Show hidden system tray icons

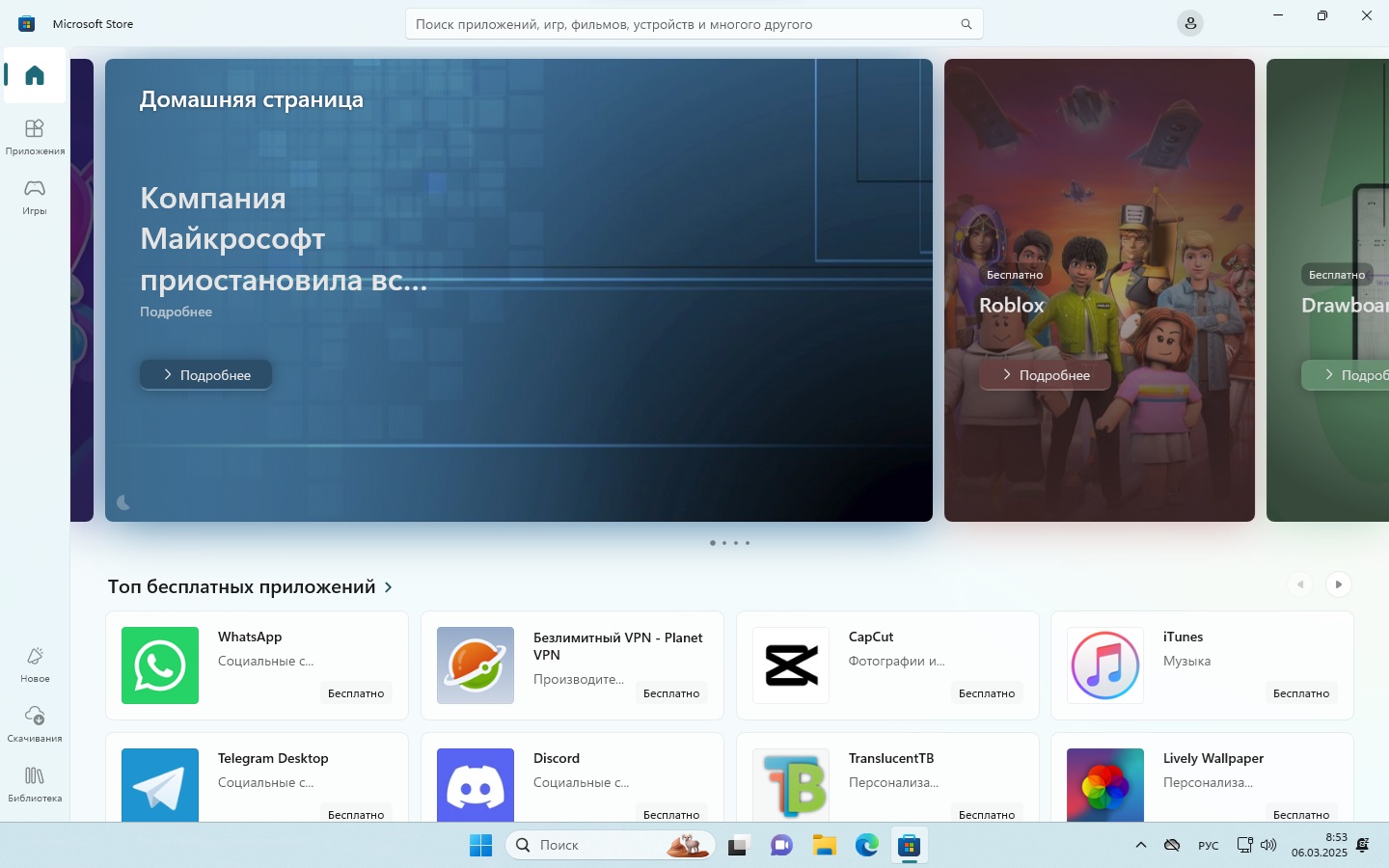point(1141,845)
